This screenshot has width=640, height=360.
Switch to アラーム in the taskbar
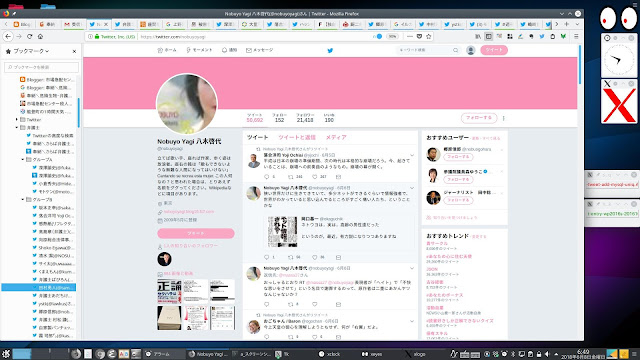pos(162,354)
